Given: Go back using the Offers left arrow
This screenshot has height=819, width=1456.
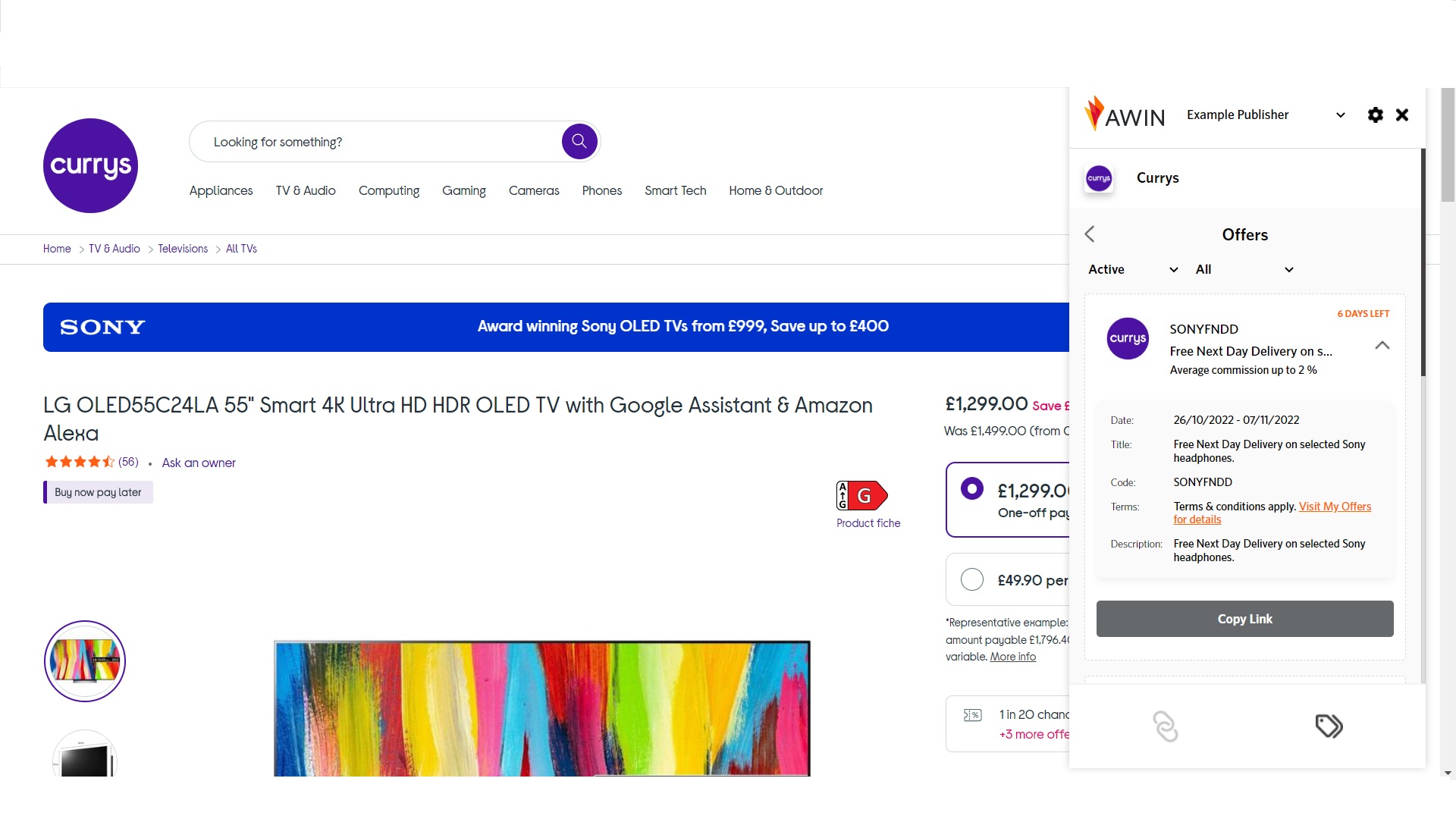Looking at the screenshot, I should click(x=1090, y=234).
